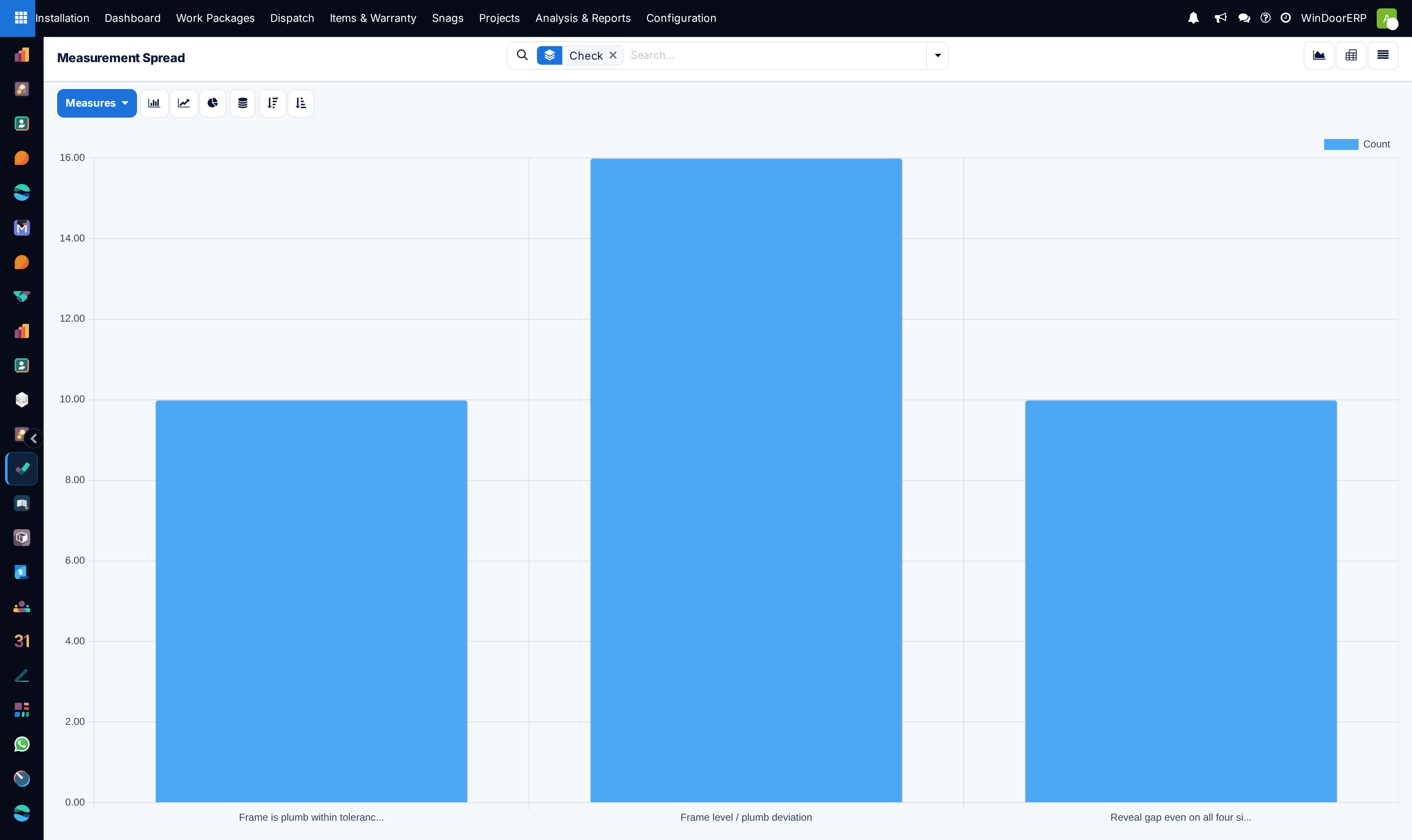Open the open-book app in the sidebar
Screen dimensions: 1412x840
tap(21, 503)
